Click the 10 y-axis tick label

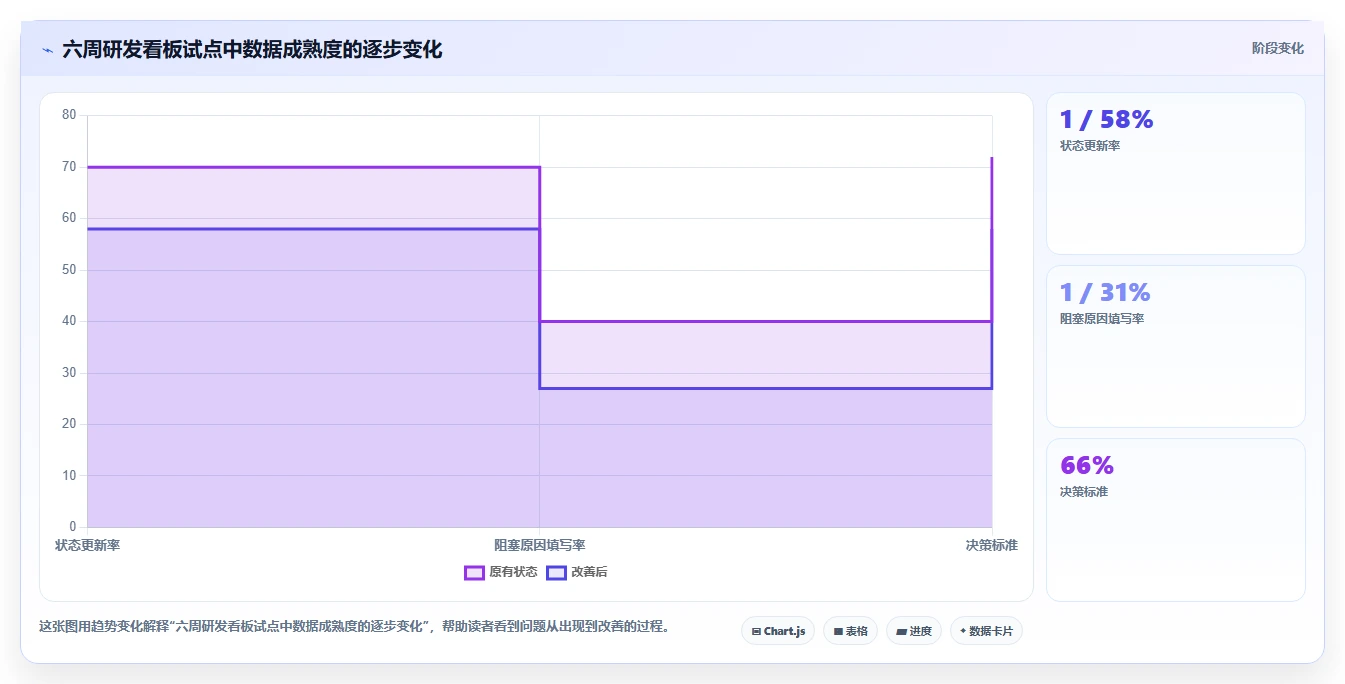pos(69,475)
